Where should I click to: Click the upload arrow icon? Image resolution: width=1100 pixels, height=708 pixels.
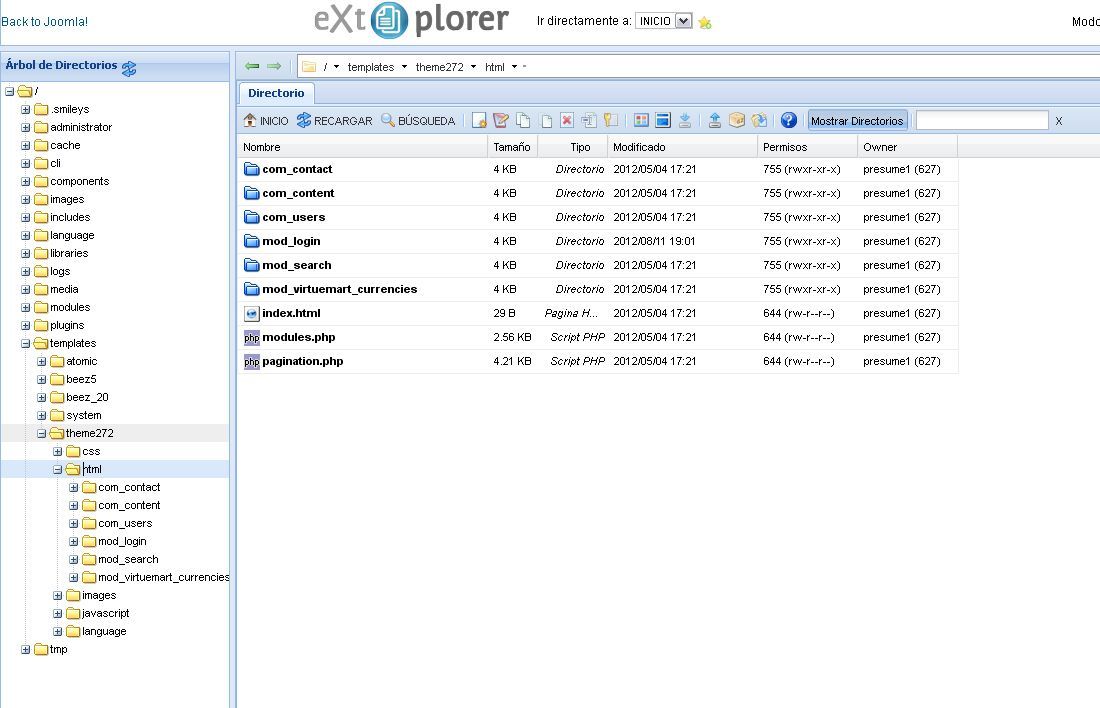coord(715,121)
